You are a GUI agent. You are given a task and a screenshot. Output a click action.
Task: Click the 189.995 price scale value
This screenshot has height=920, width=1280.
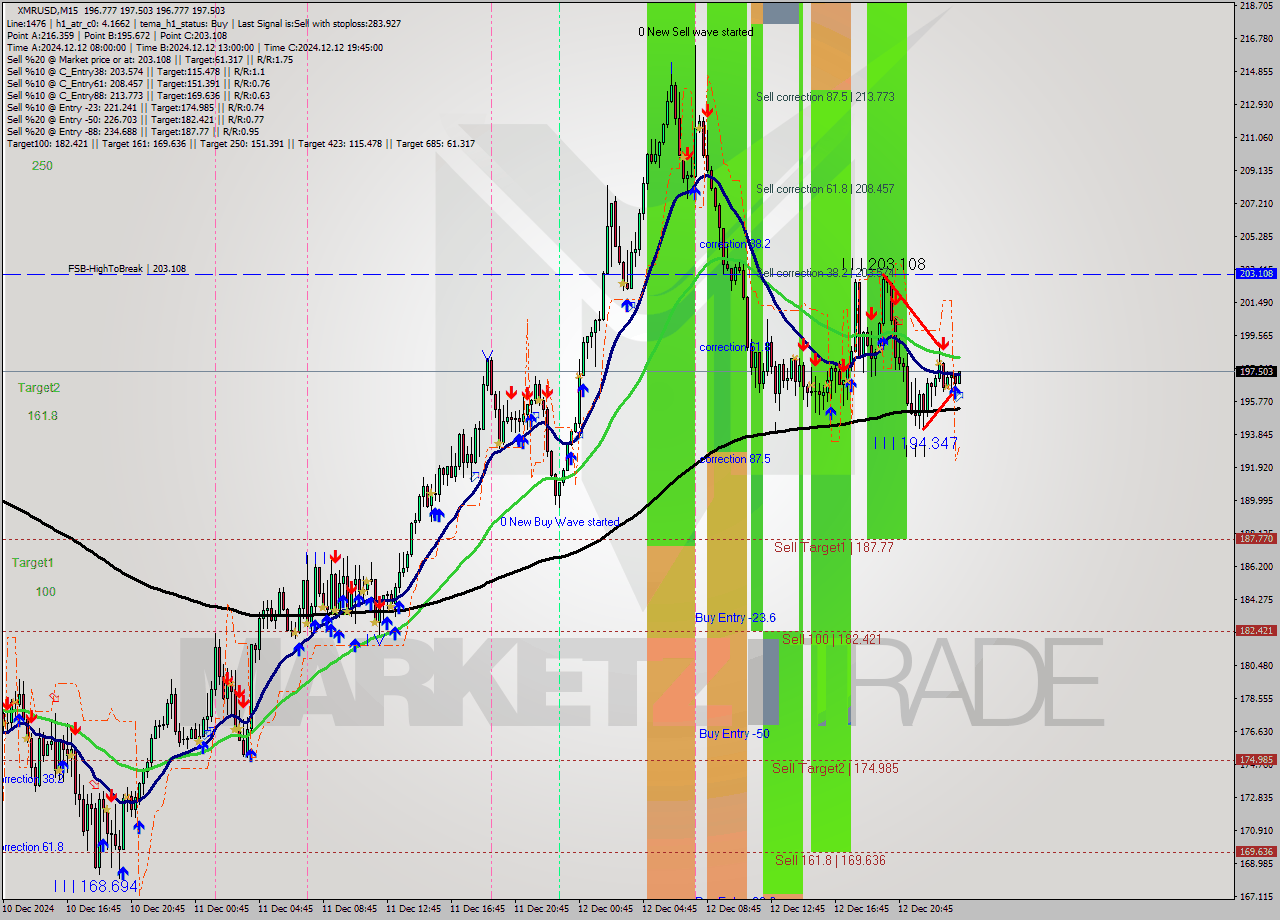click(1256, 501)
